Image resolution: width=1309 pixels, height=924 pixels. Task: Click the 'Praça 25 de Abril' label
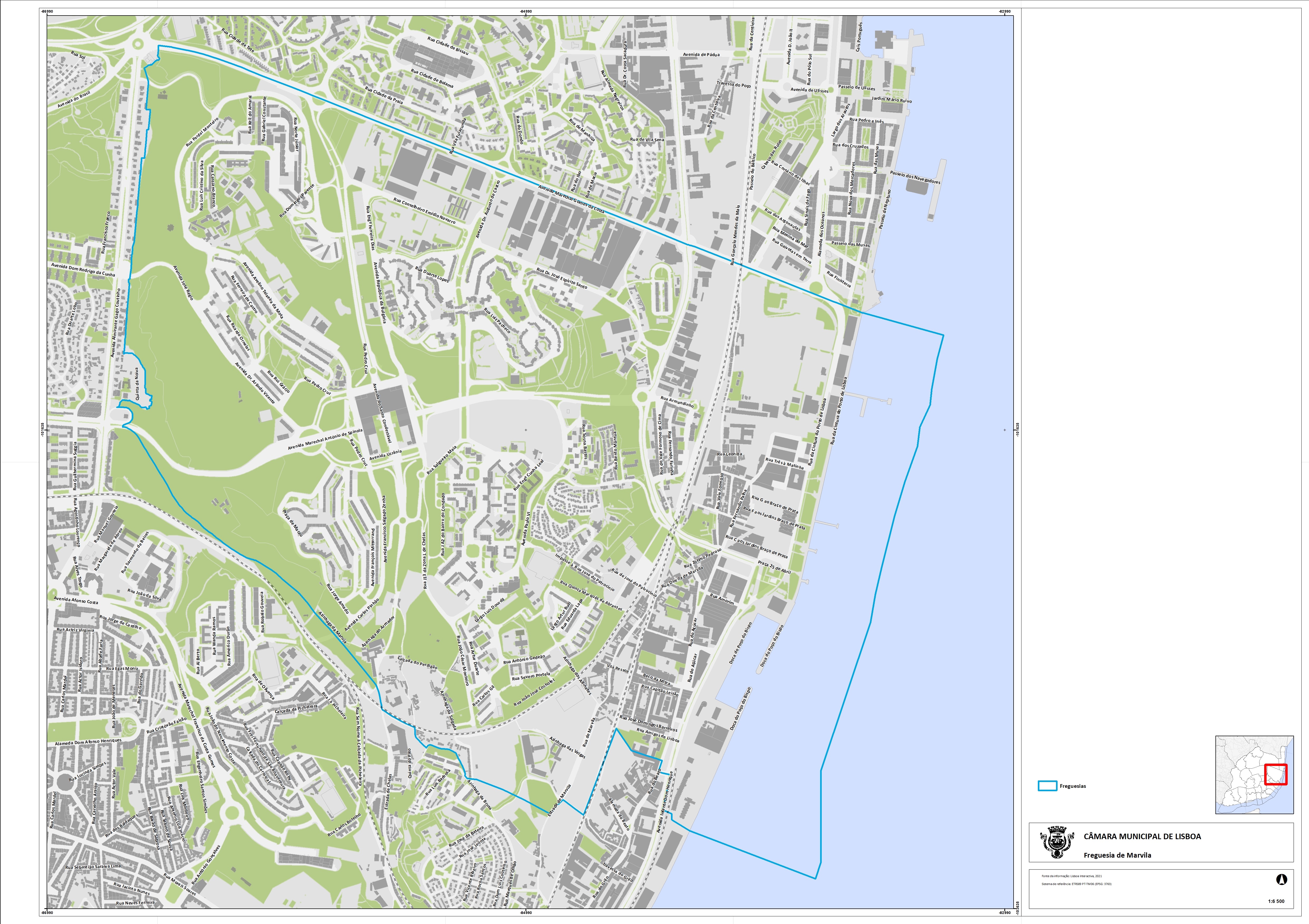(x=774, y=567)
